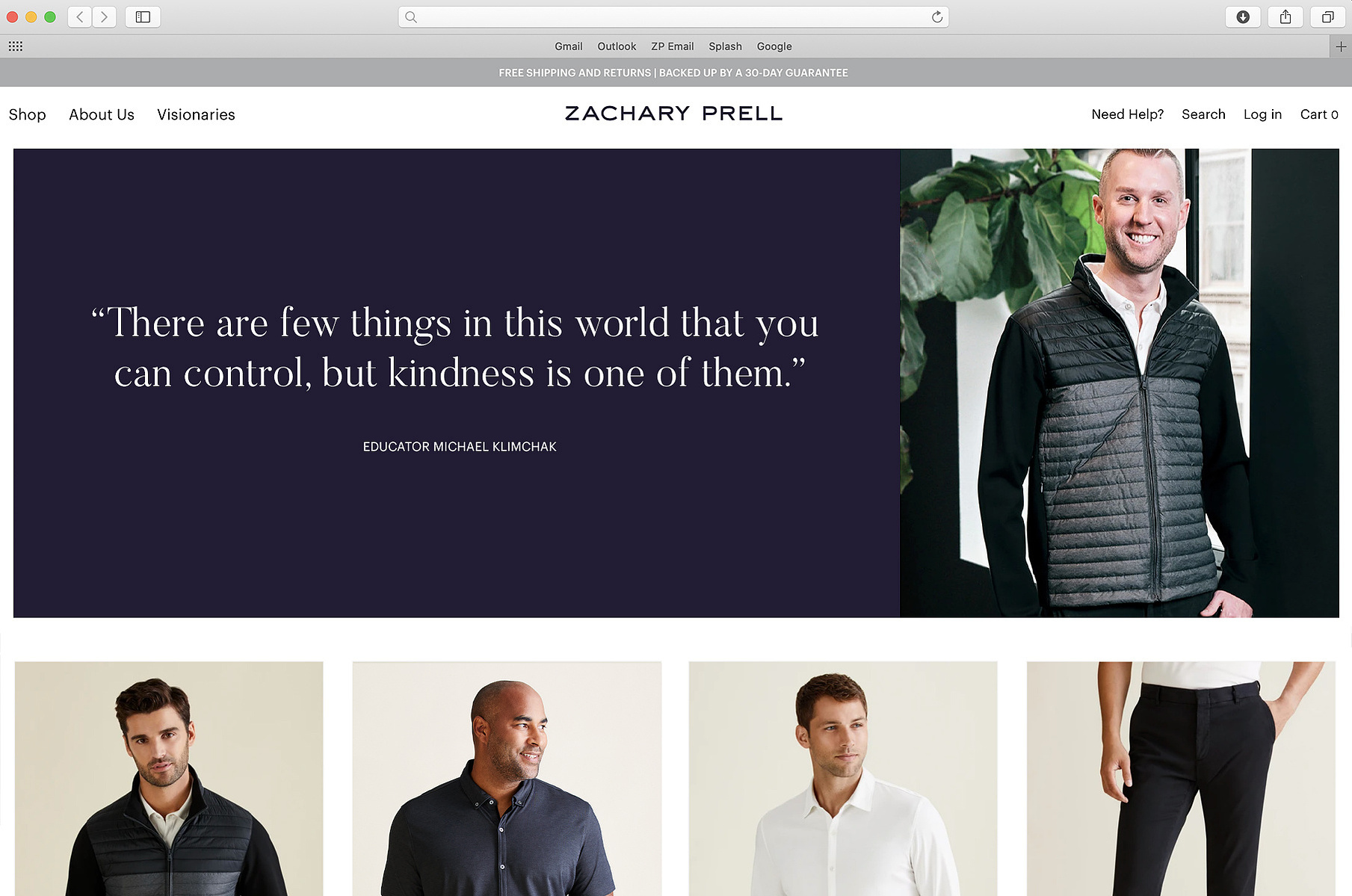1352x896 pixels.
Task: Open the ZP Email bookmark
Action: 672,46
